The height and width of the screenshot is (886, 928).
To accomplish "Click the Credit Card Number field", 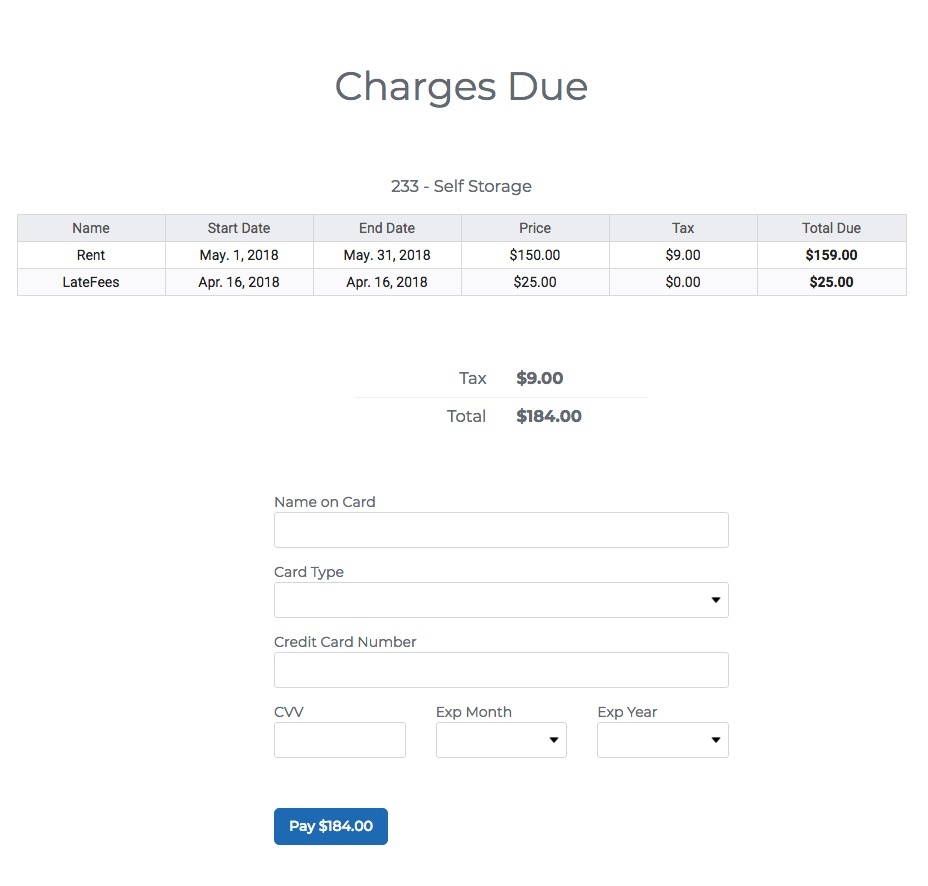I will click(500, 670).
